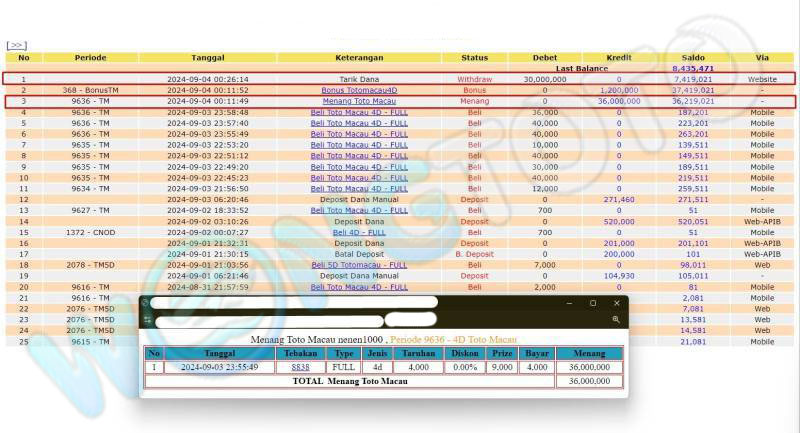Open Beli Toto Macau 4D link in row 4
Image resolution: width=800 pixels, height=433 pixels.
(359, 112)
